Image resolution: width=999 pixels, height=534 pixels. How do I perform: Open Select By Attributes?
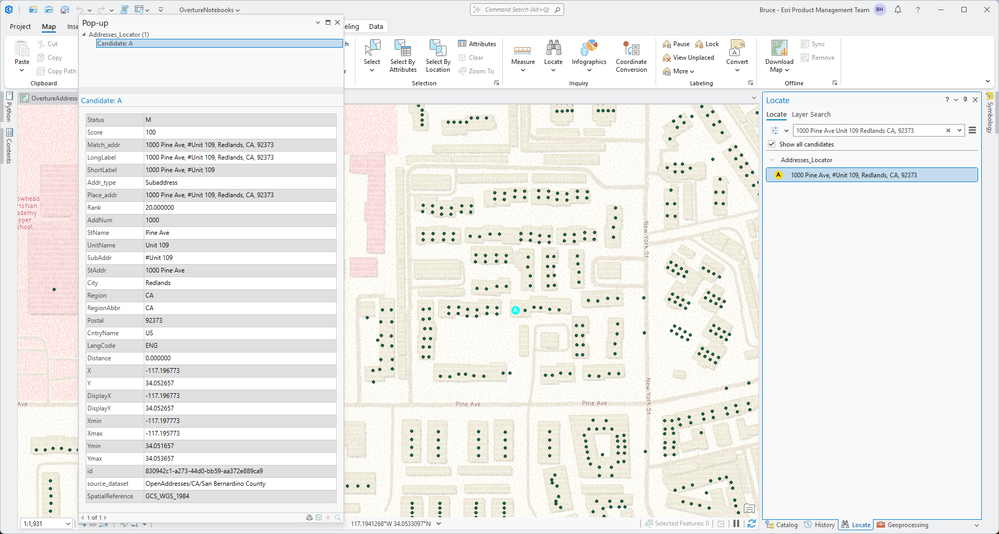click(x=403, y=54)
